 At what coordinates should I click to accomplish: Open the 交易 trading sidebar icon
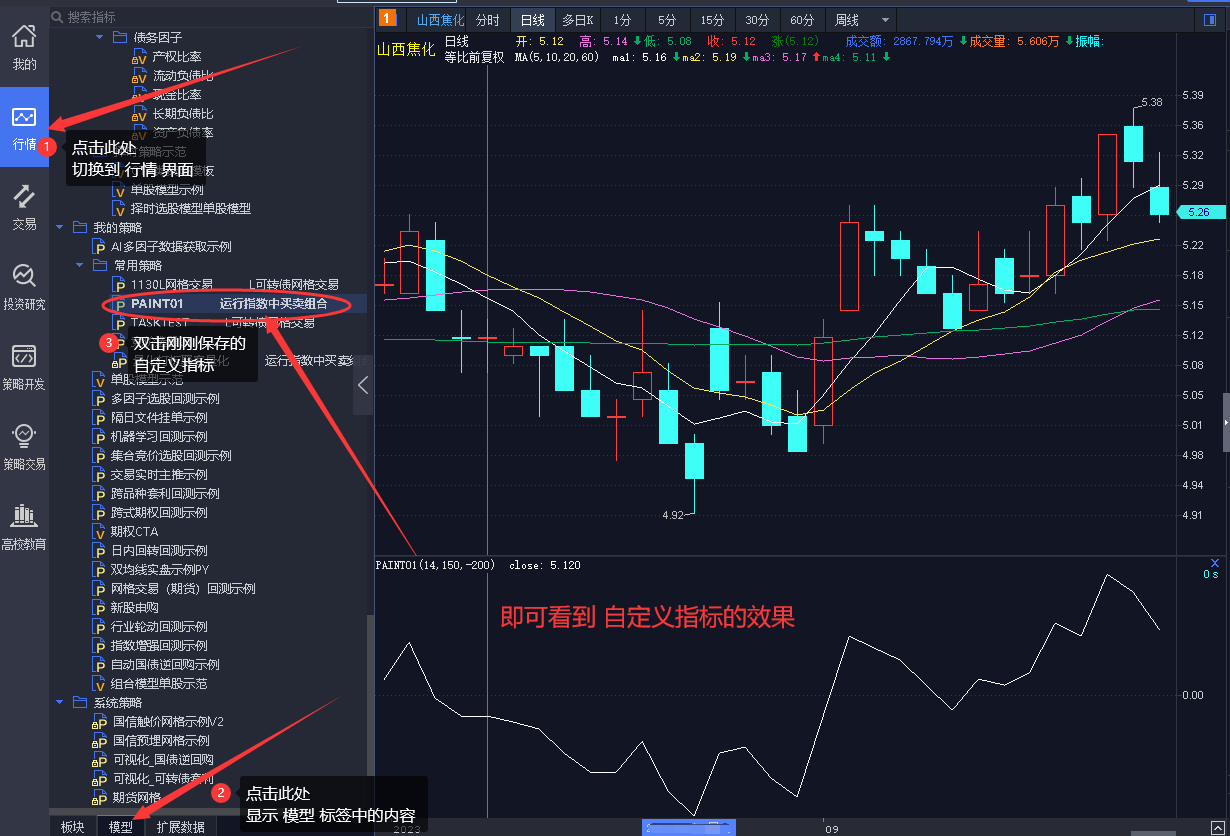24,207
